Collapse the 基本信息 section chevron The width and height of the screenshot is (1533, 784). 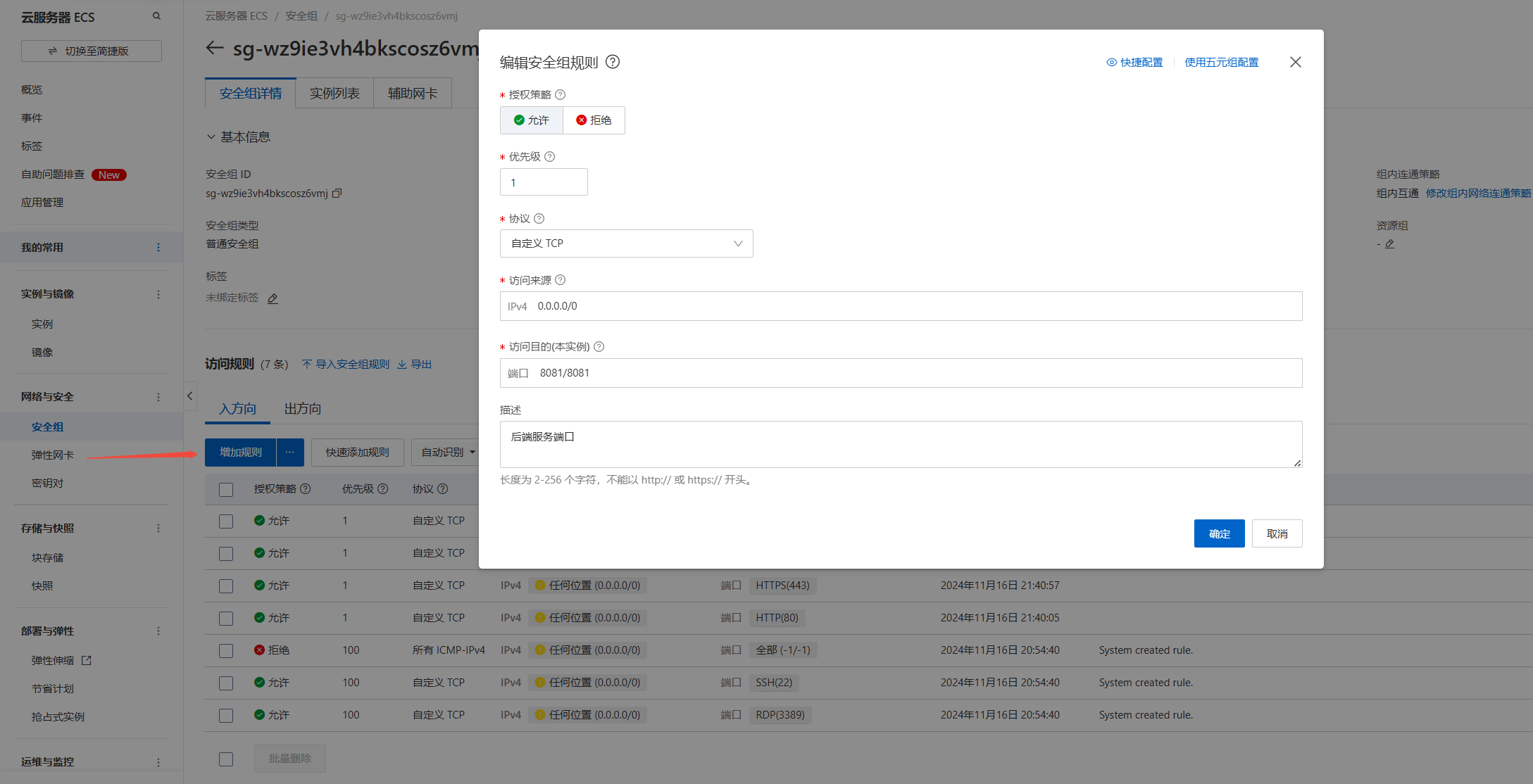pos(211,137)
